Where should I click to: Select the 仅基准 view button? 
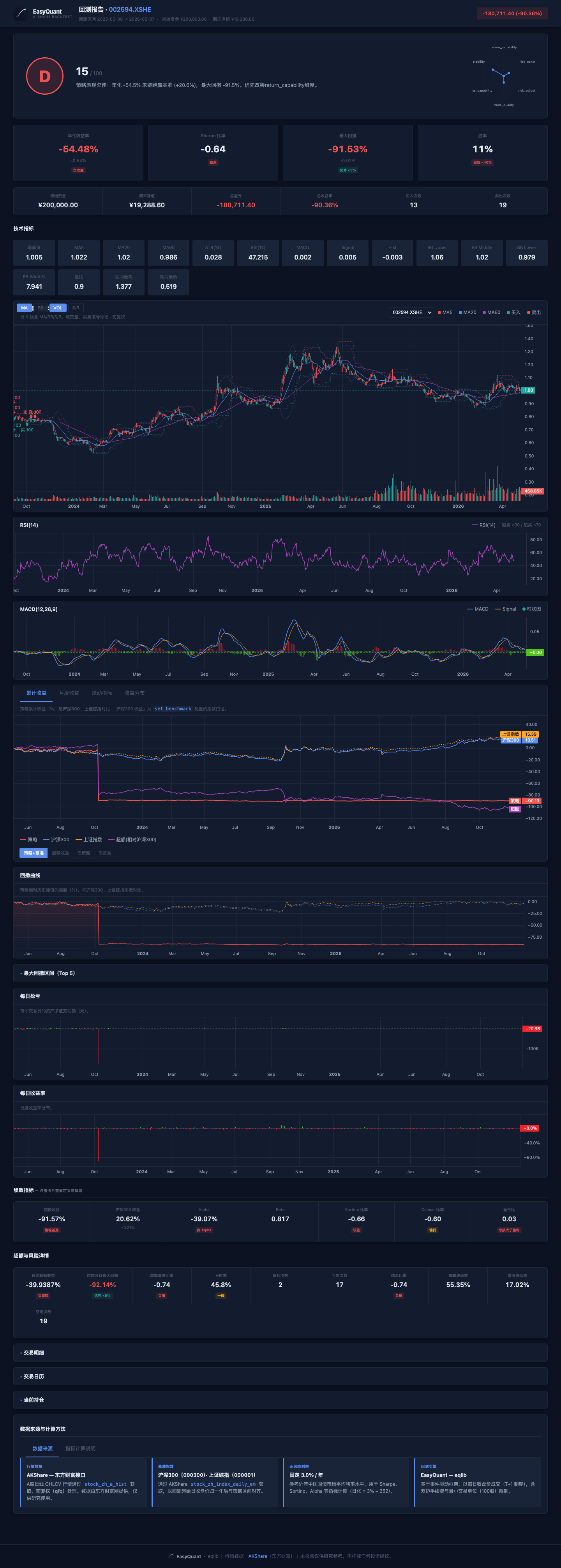105,853
